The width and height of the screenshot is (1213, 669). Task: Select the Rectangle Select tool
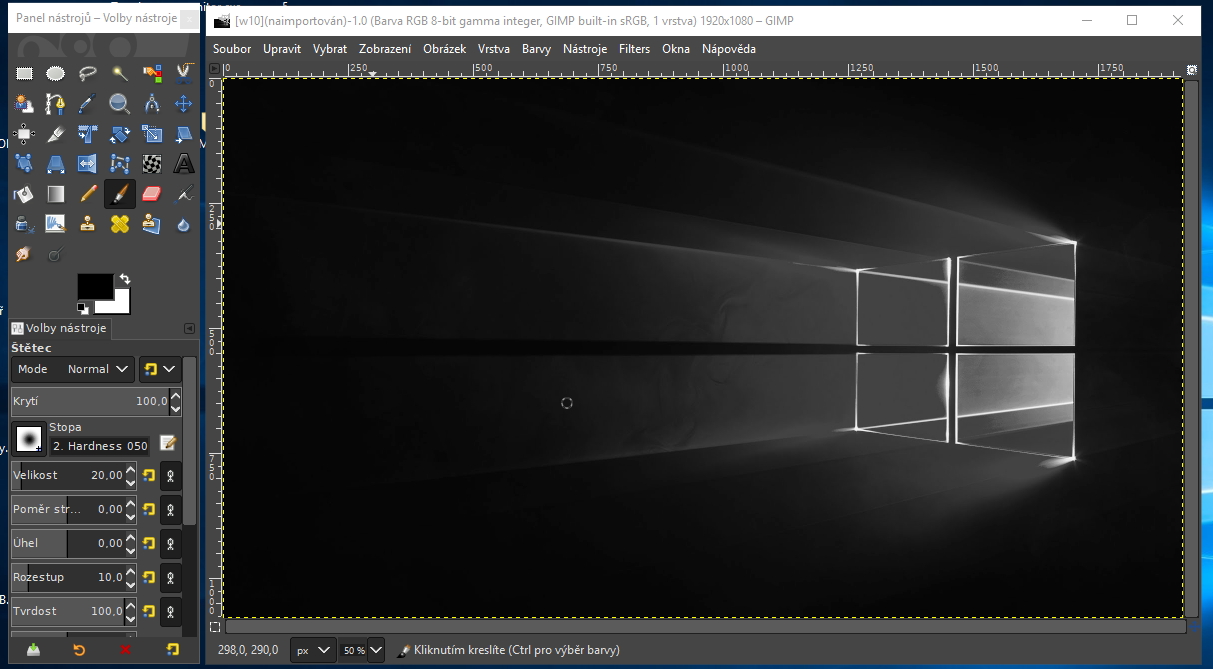click(24, 73)
